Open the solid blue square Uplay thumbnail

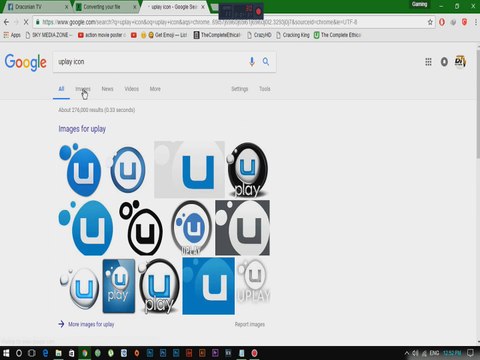[208, 286]
